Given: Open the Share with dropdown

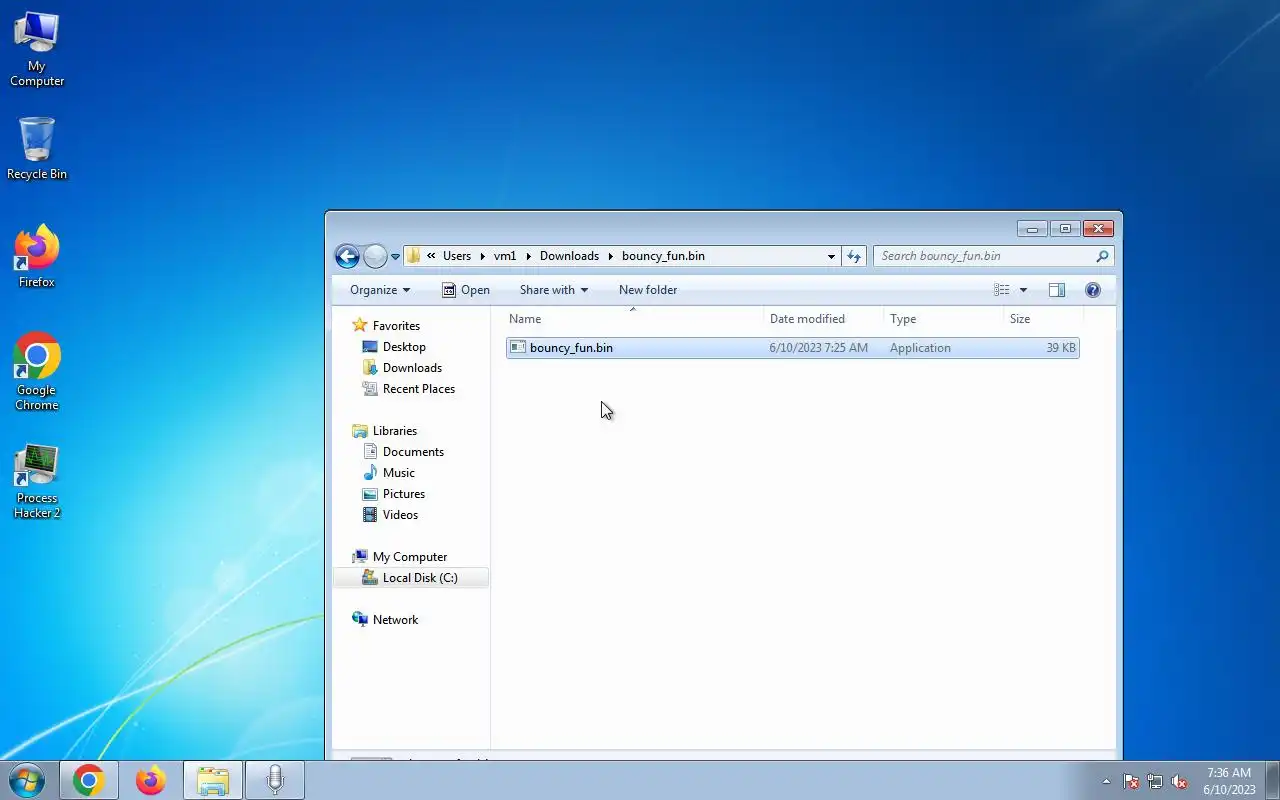Looking at the screenshot, I should (x=553, y=290).
